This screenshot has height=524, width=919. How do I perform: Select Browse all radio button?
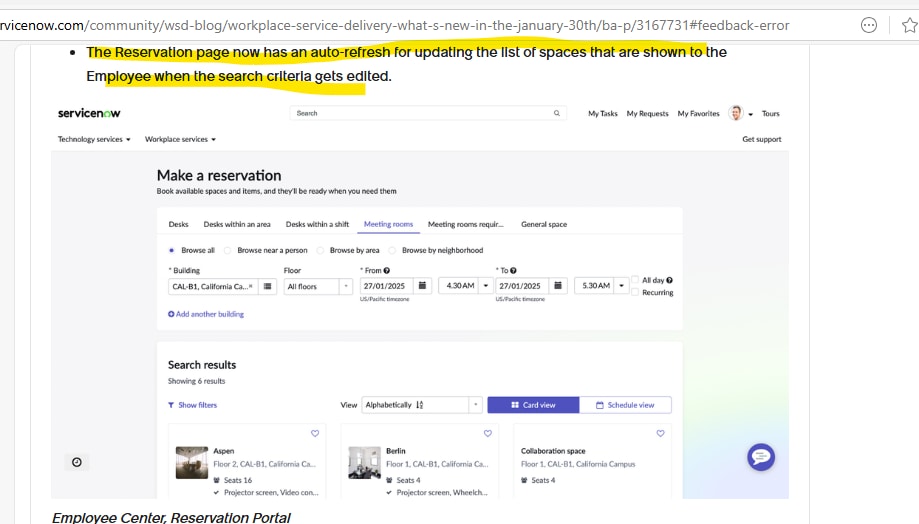172,250
